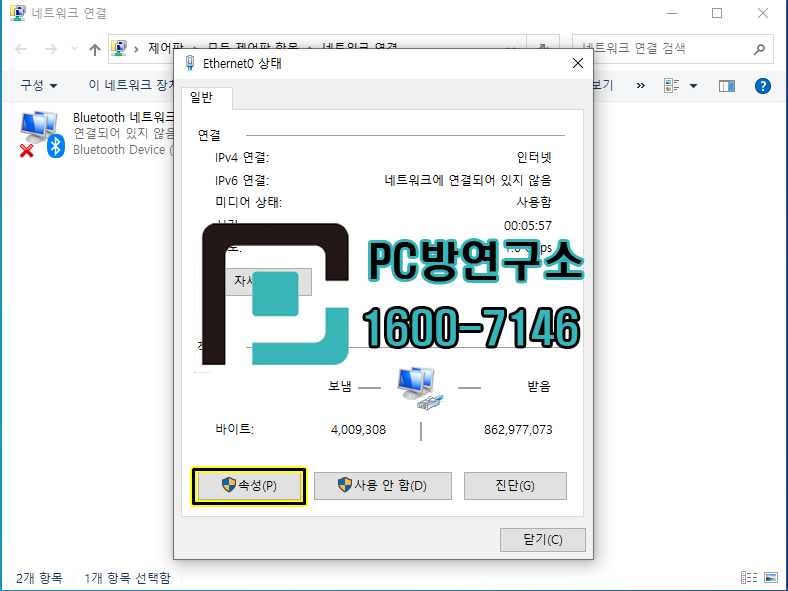Expand the toolbar overflow chevron »

point(640,85)
